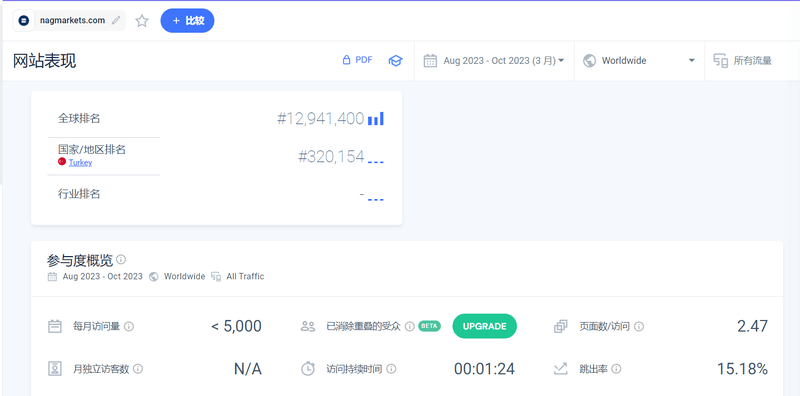Viewport: 800px width, 396px height.
Task: Click the pages per visit value 2.47
Action: point(753,326)
